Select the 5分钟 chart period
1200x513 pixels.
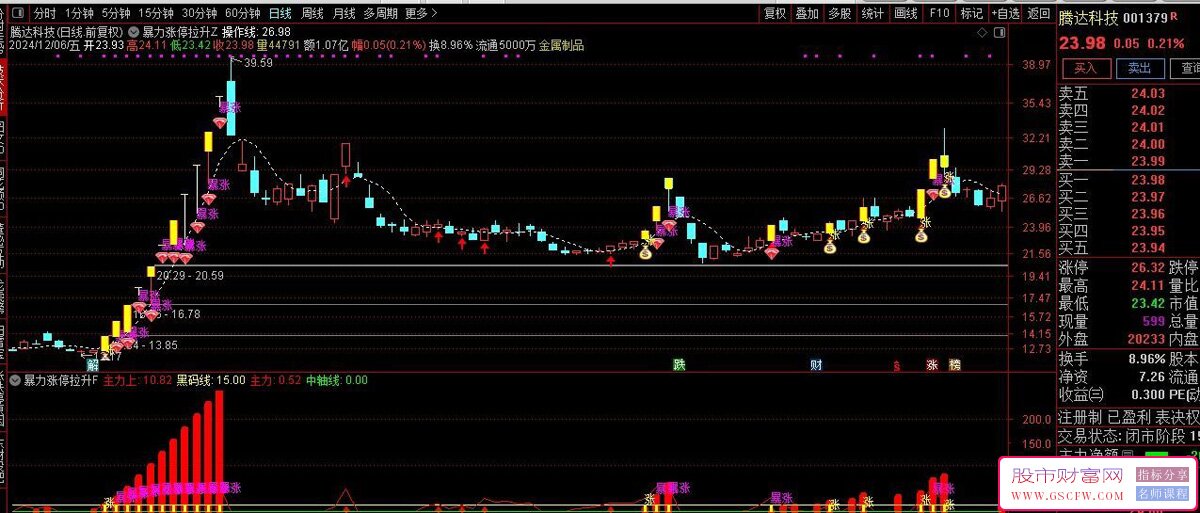click(117, 13)
